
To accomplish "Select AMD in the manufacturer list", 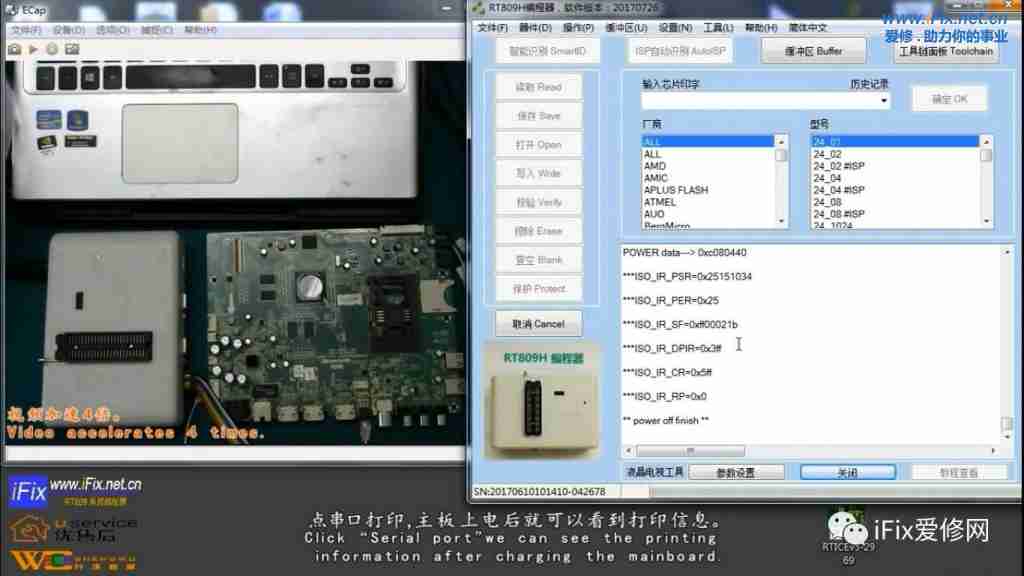I will (655, 166).
